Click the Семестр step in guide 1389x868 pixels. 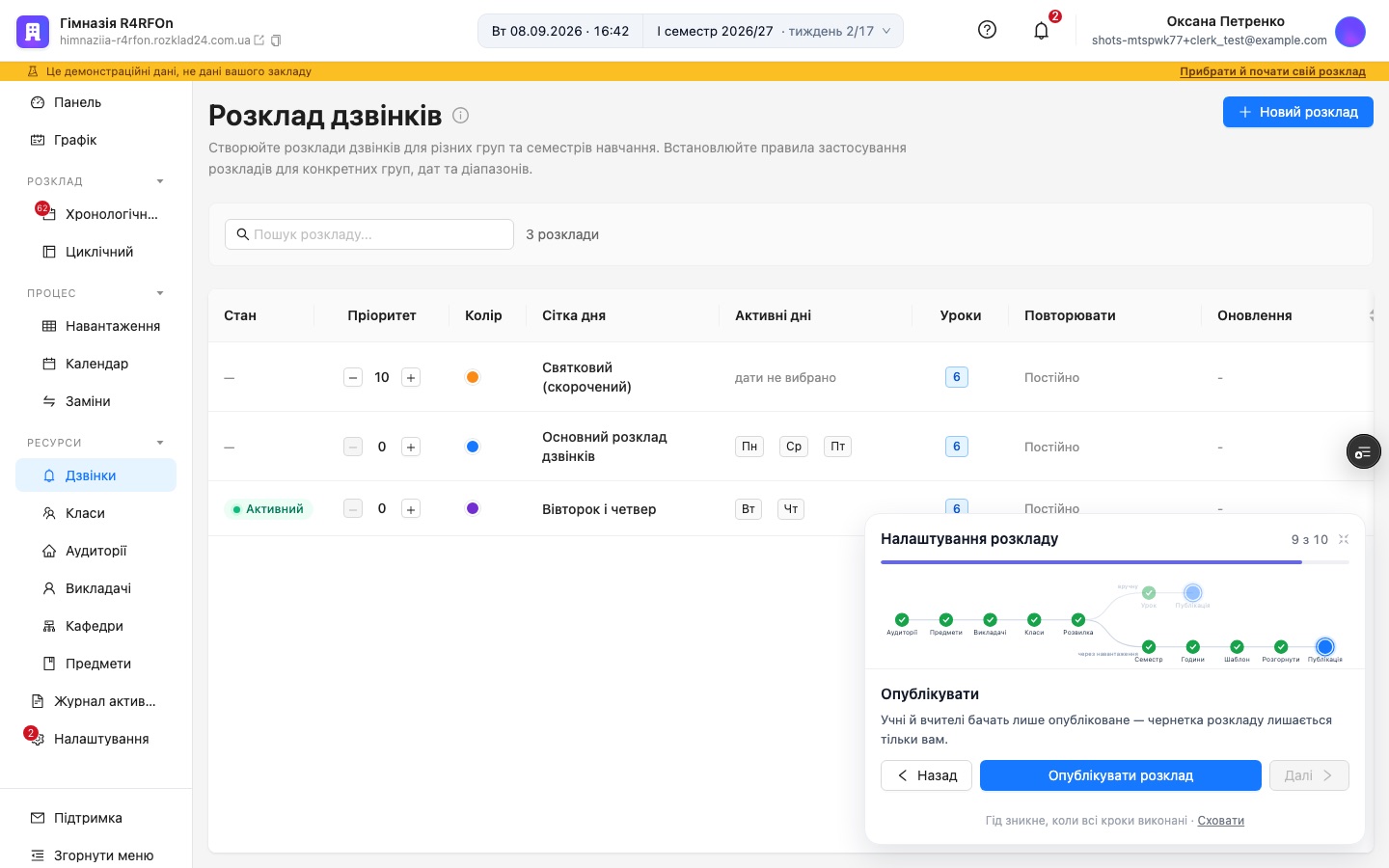1149,646
